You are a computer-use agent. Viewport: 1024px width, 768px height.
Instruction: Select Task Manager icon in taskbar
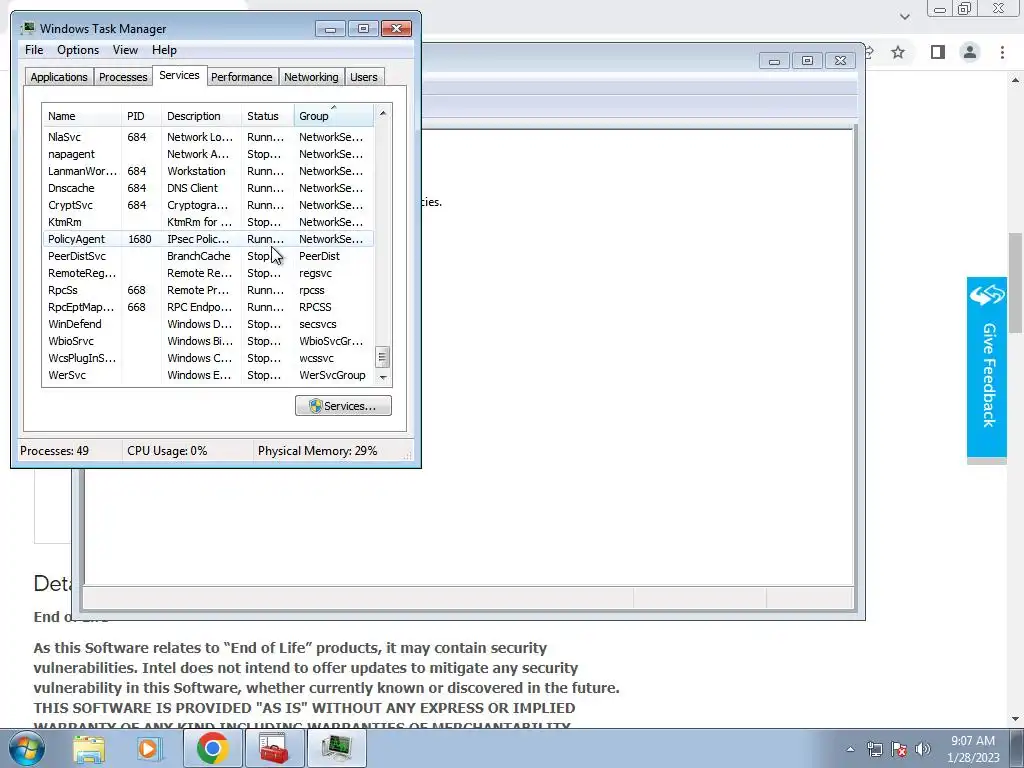pyautogui.click(x=336, y=748)
